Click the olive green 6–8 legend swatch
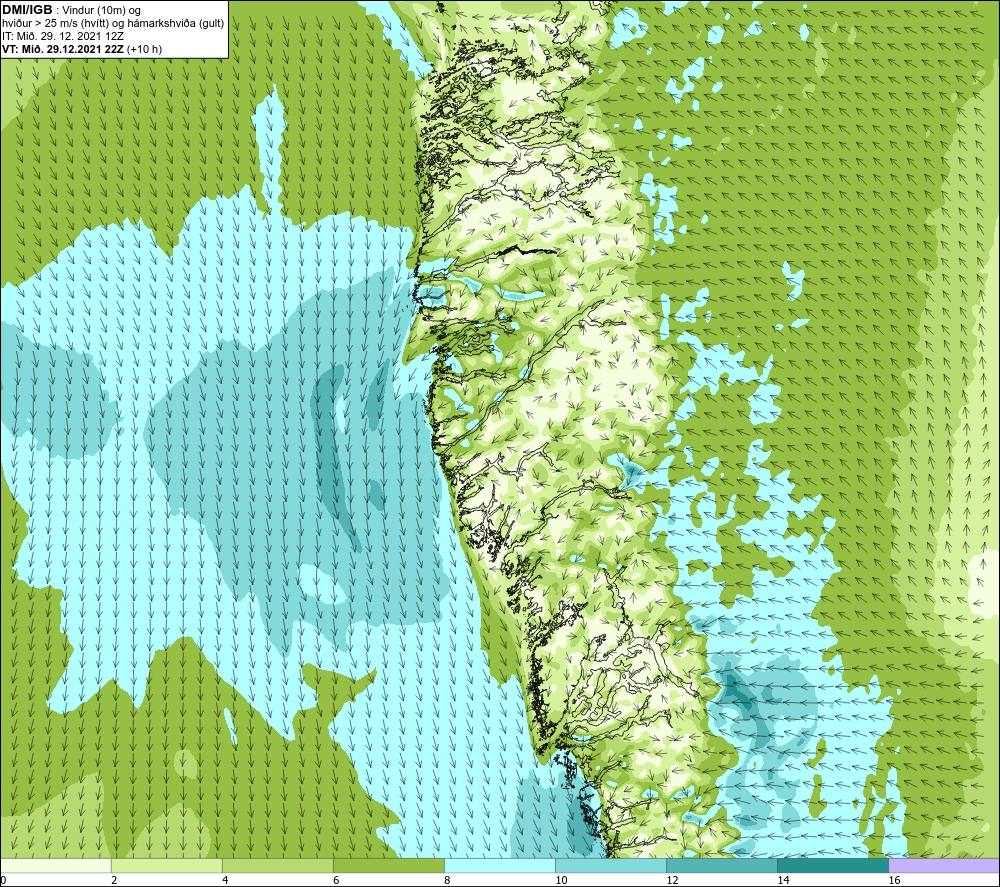Viewport: 1000px width, 887px height. (x=388, y=865)
